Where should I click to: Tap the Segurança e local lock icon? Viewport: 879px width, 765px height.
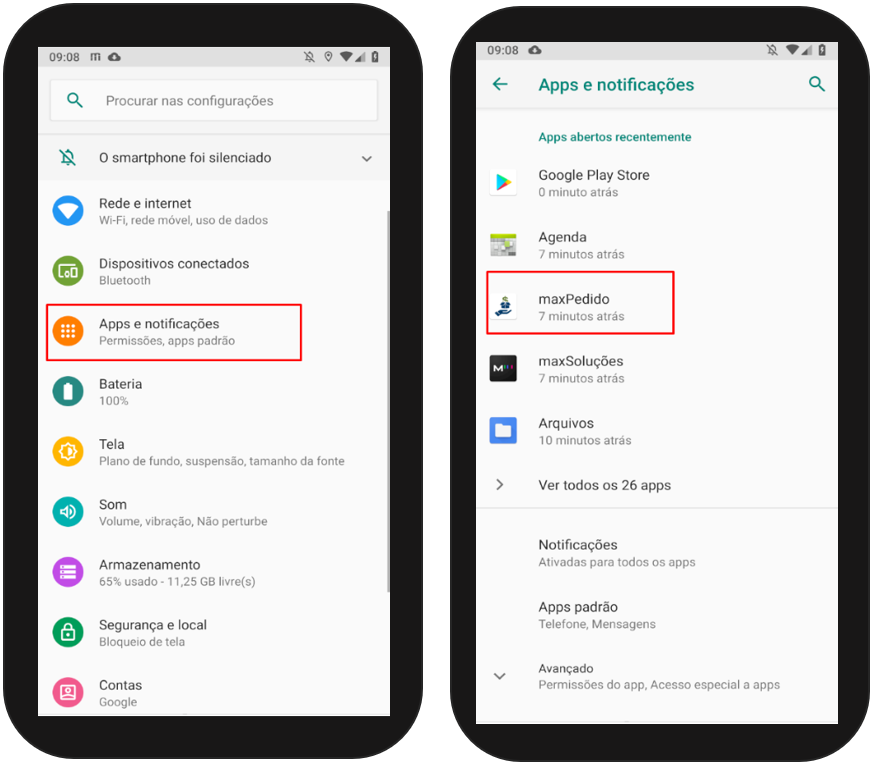point(68,632)
